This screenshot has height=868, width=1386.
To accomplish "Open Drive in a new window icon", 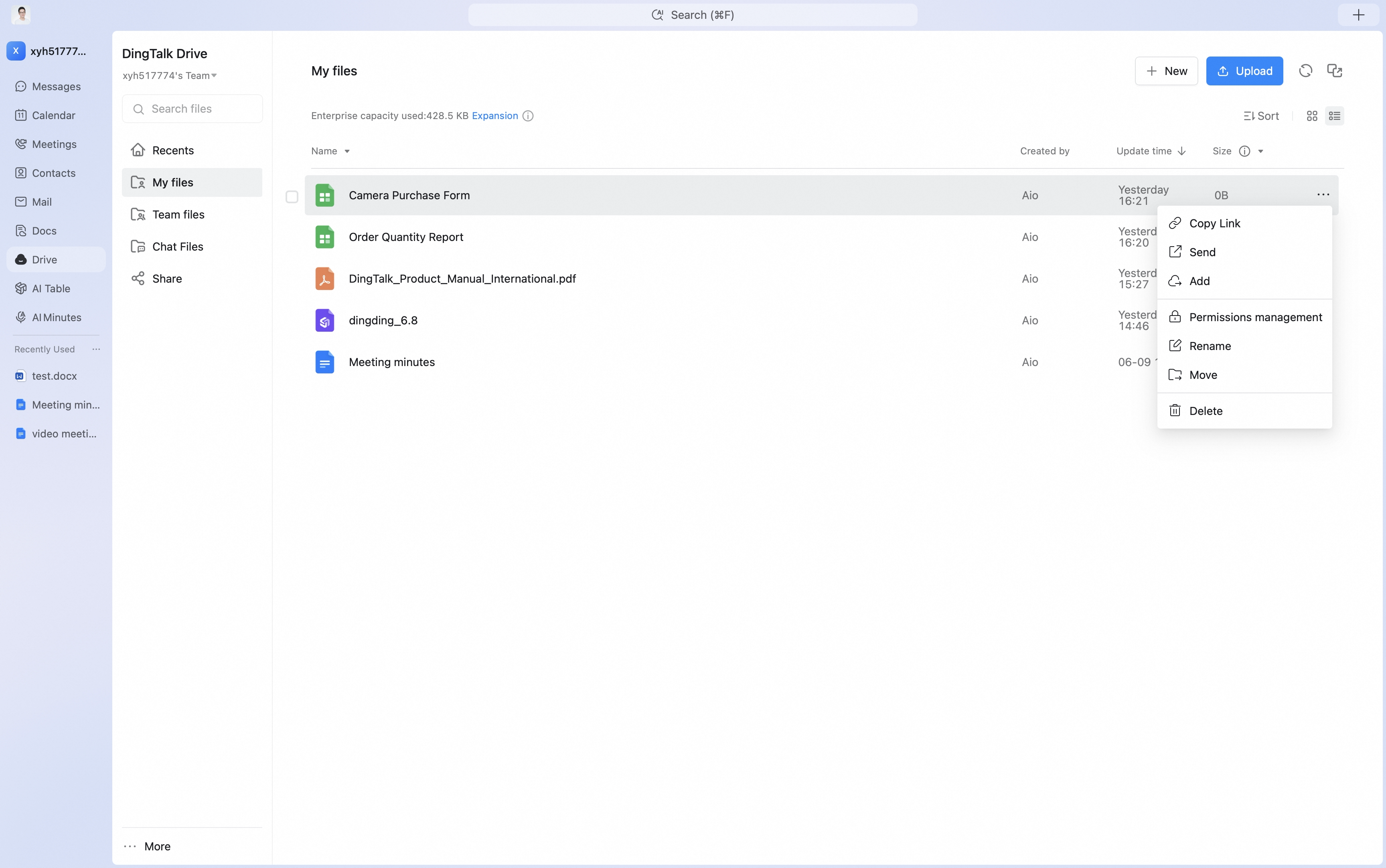I will 1334,71.
